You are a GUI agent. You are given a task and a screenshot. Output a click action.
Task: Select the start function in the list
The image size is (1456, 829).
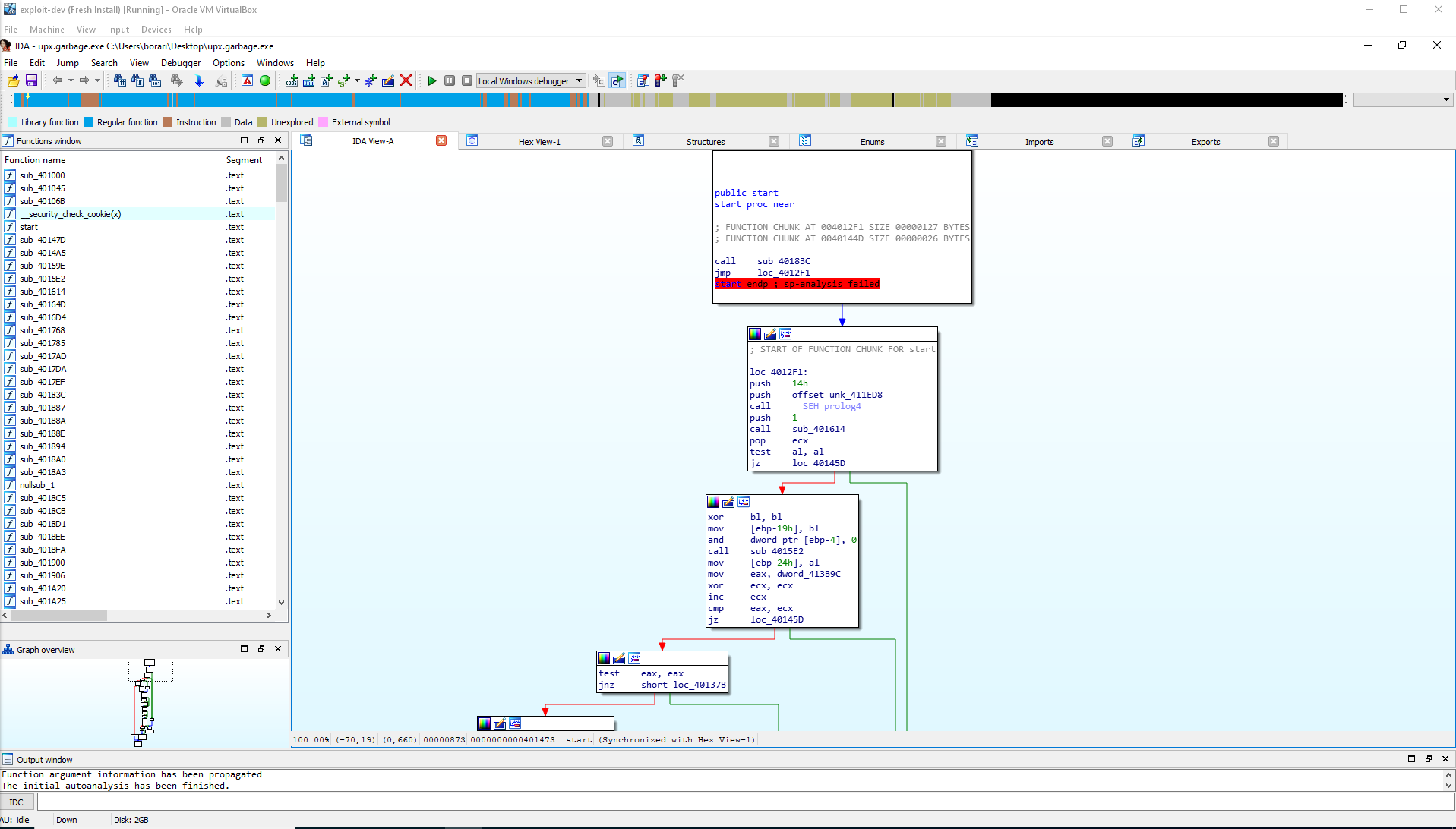138,227
